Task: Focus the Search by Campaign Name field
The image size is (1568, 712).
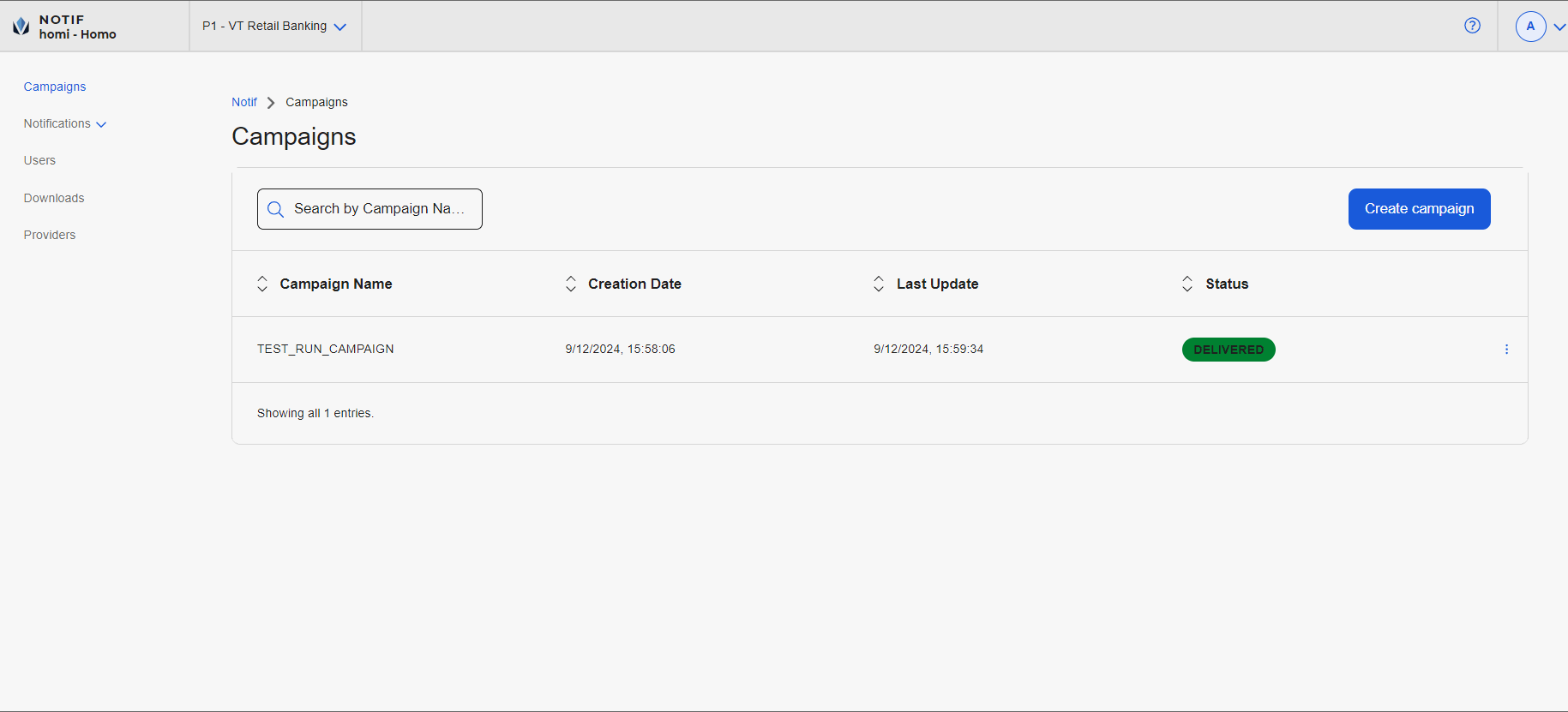Action: 378,209
